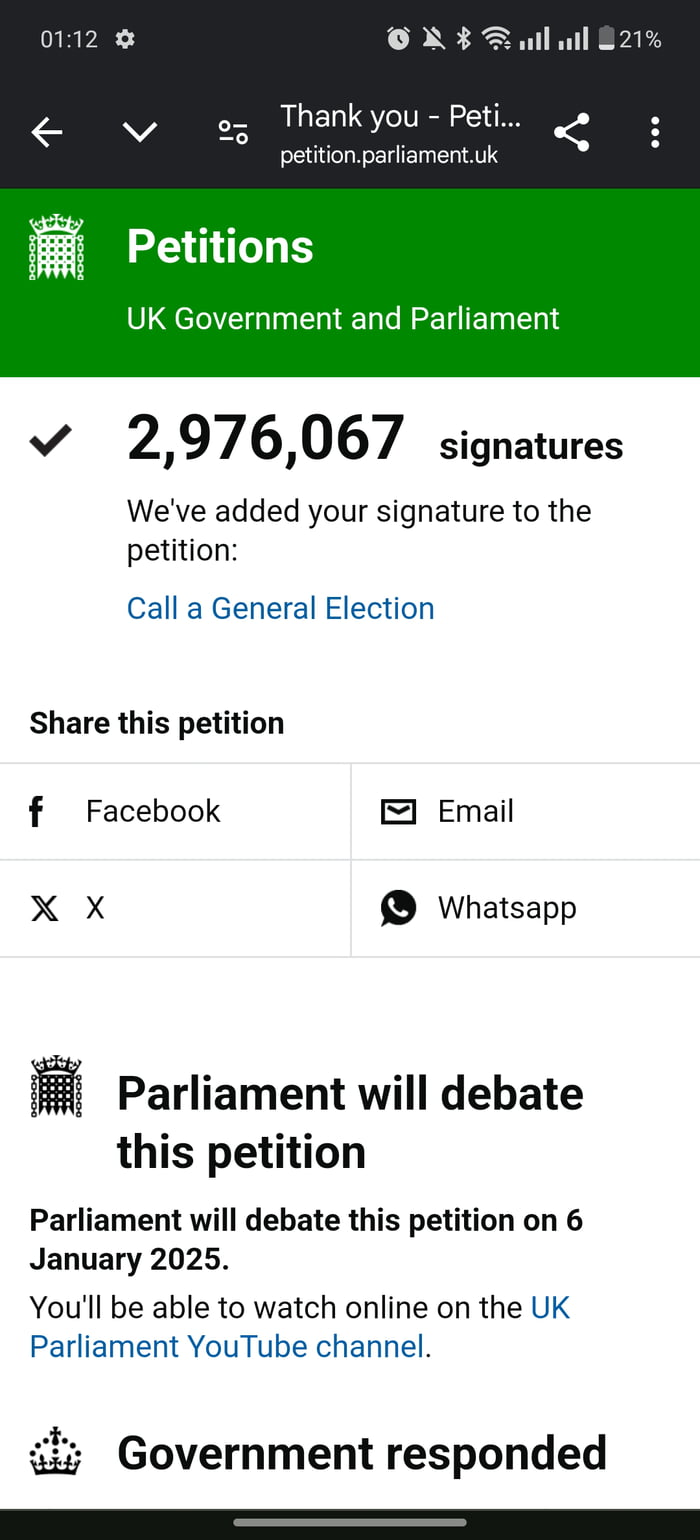The height and width of the screenshot is (1540, 700).
Task: Open the settings gear in the status bar
Action: (125, 39)
